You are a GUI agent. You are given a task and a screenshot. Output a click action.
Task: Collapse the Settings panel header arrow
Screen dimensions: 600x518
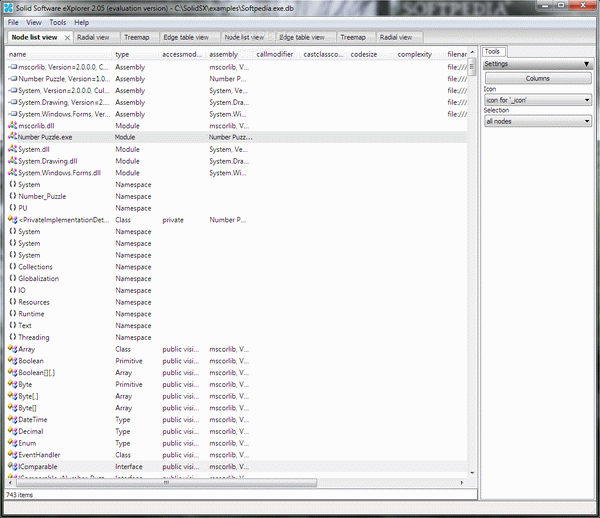[x=587, y=64]
